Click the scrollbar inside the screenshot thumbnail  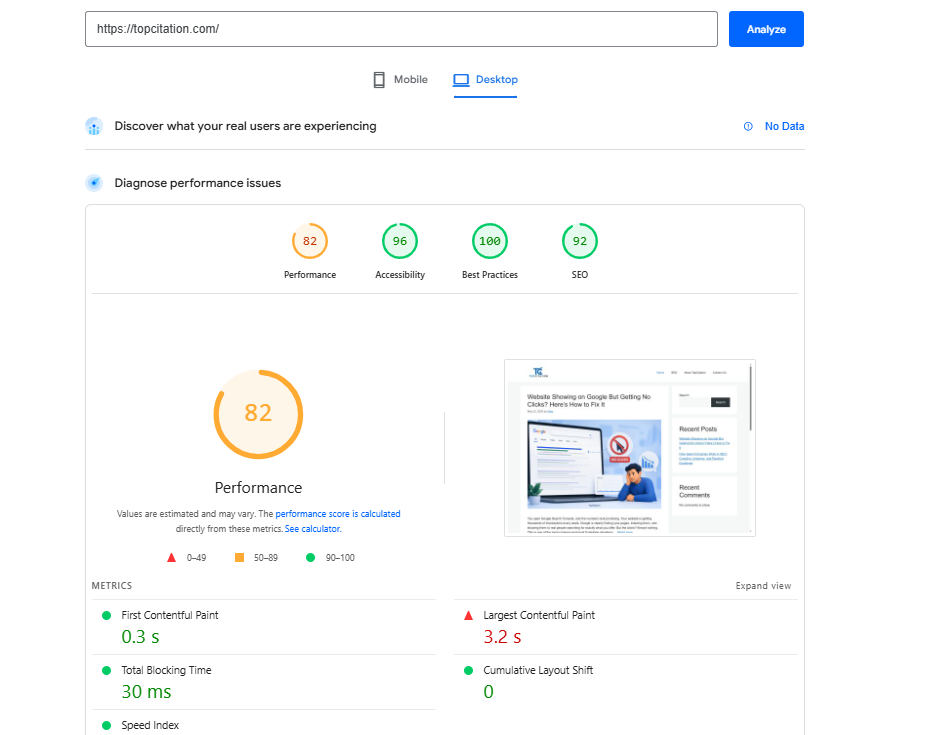point(750,398)
